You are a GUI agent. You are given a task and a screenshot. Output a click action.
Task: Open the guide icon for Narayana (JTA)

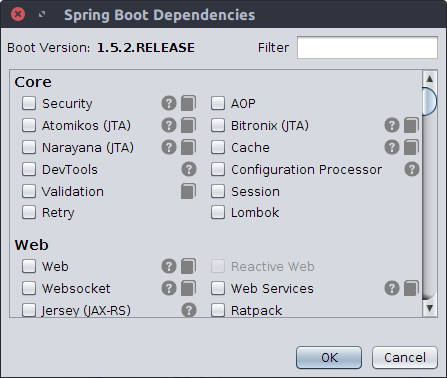(188, 147)
